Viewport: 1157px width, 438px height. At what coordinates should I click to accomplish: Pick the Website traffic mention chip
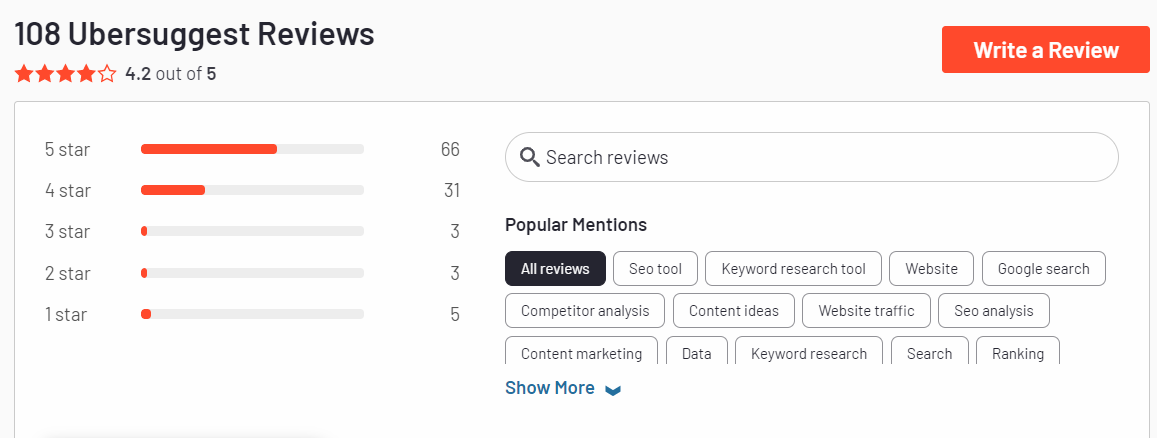point(866,310)
